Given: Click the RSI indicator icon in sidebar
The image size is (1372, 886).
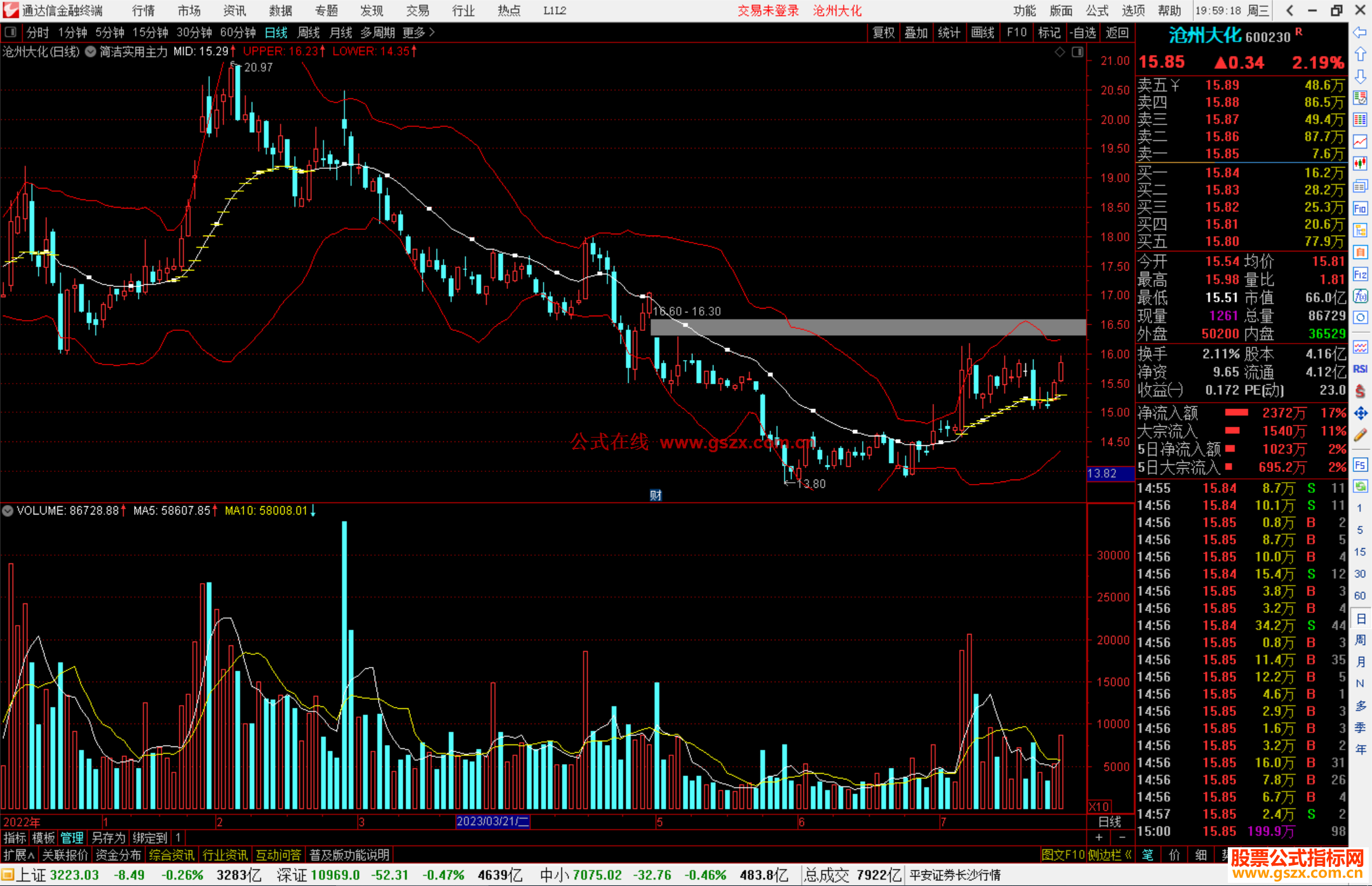Looking at the screenshot, I should click(1360, 369).
